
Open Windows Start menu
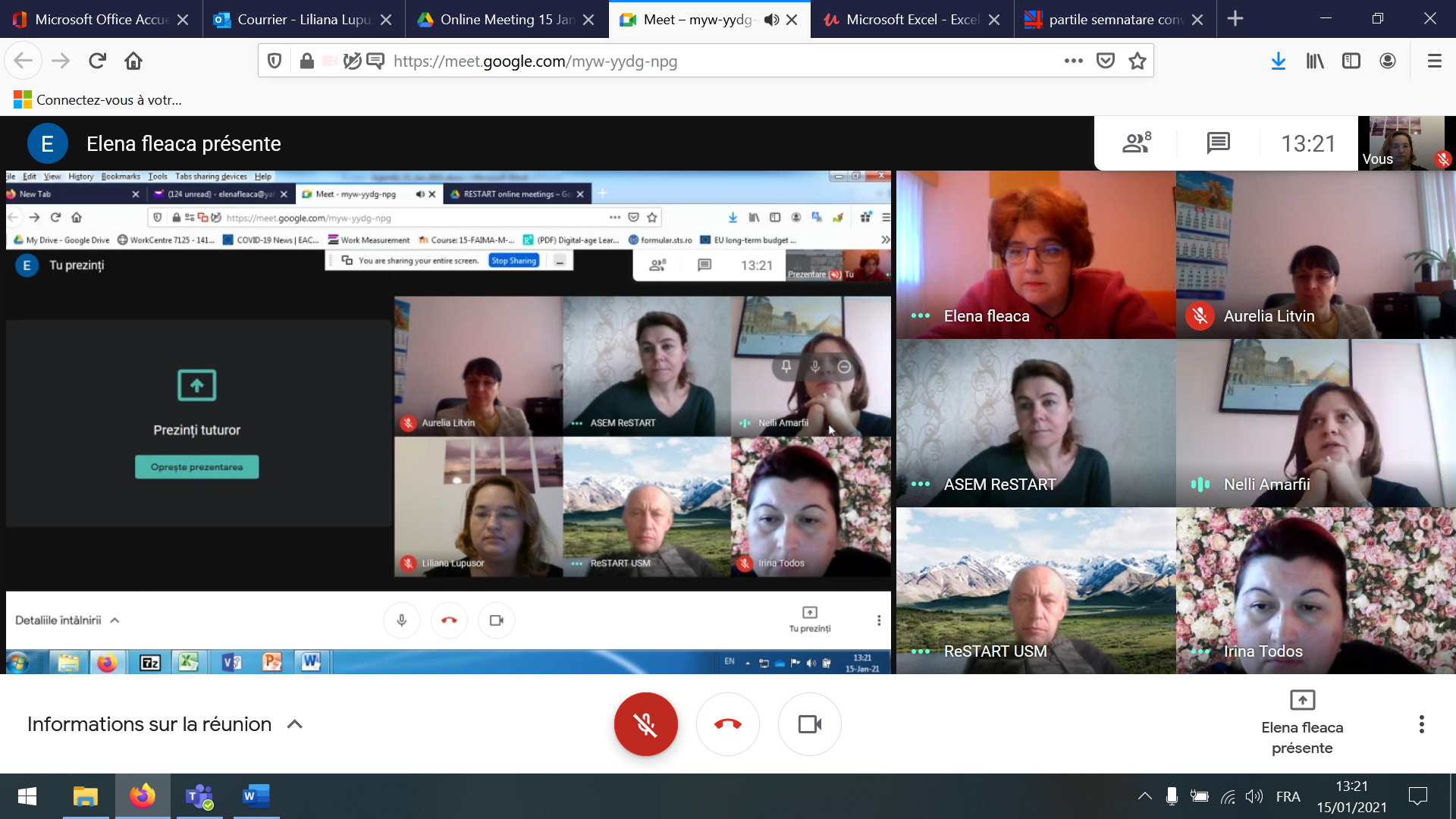tap(27, 796)
